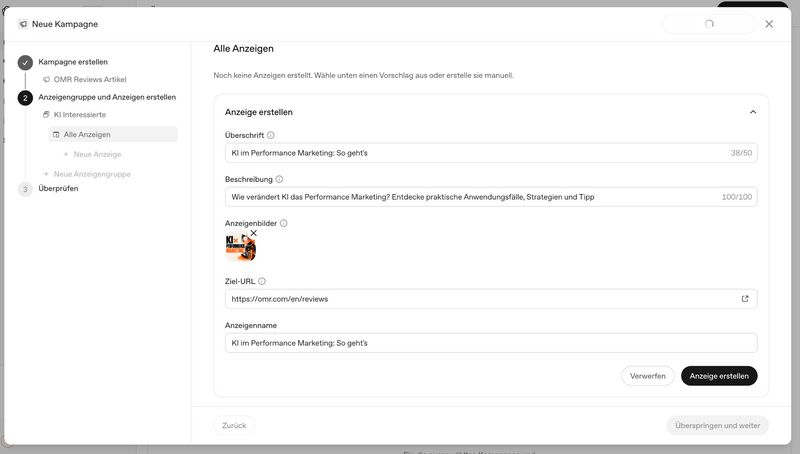
Task: Collapse the Anzeige erstellen section
Action: point(753,112)
